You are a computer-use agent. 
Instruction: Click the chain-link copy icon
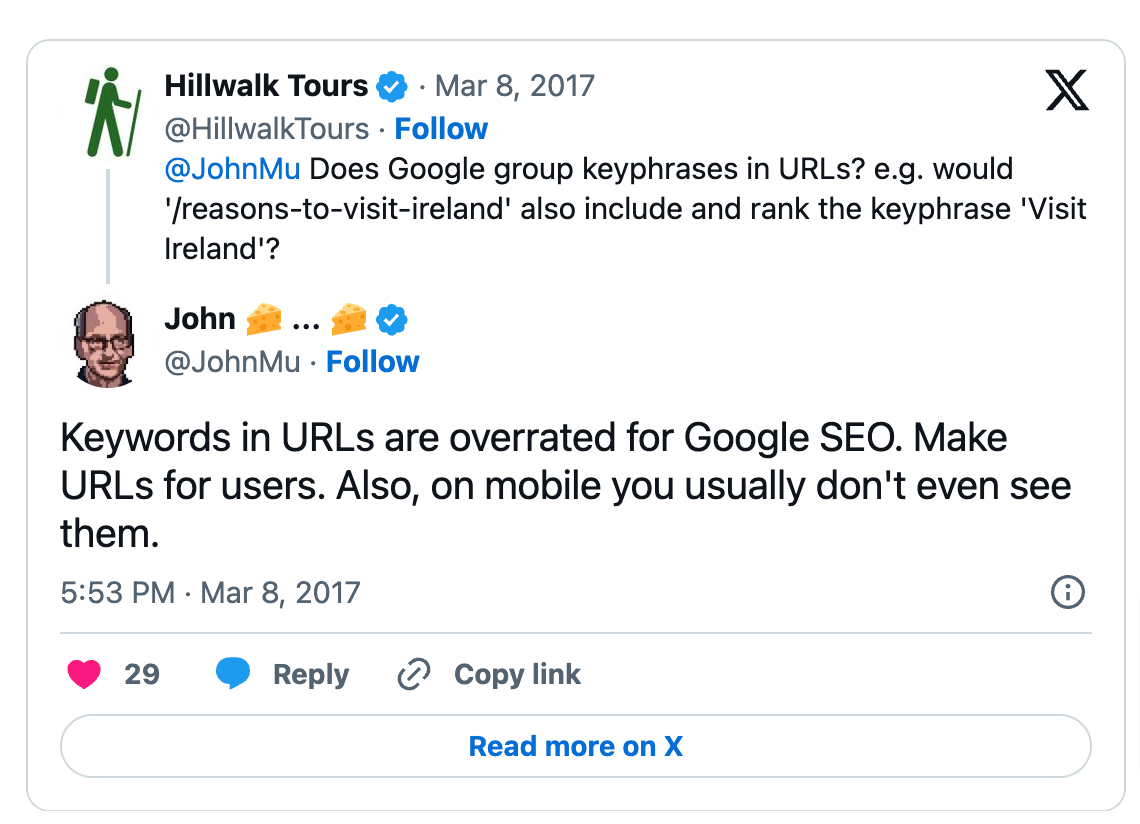pyautogui.click(x=413, y=674)
